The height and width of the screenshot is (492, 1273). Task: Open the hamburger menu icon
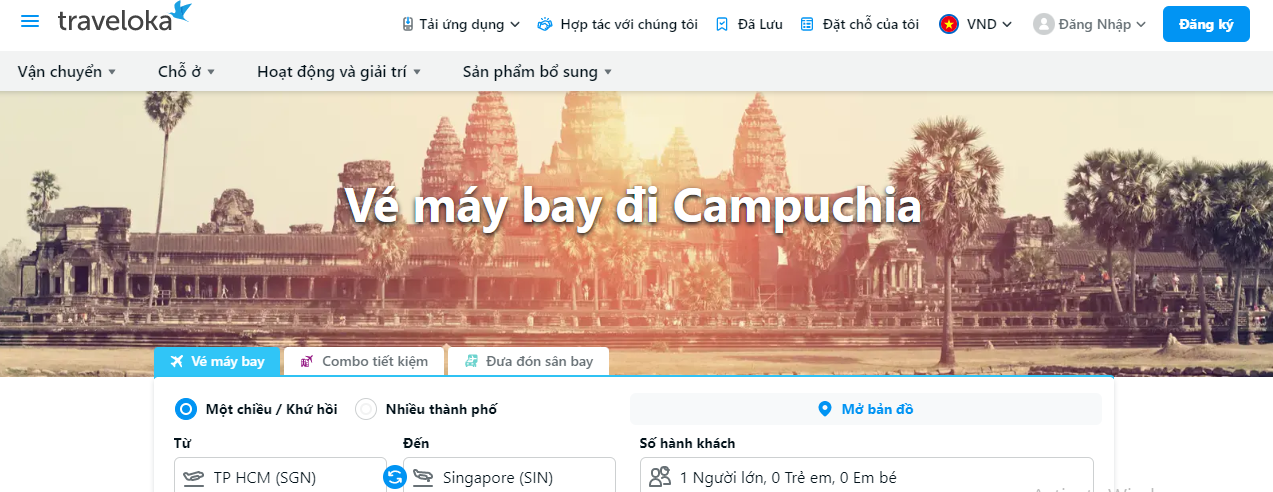point(30,22)
